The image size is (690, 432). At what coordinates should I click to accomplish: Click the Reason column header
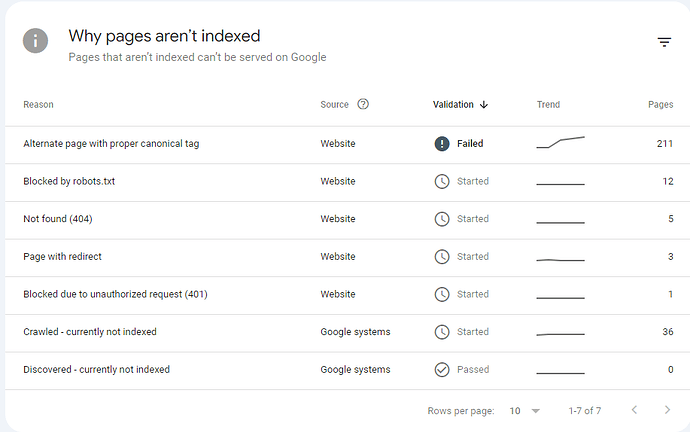coord(38,104)
